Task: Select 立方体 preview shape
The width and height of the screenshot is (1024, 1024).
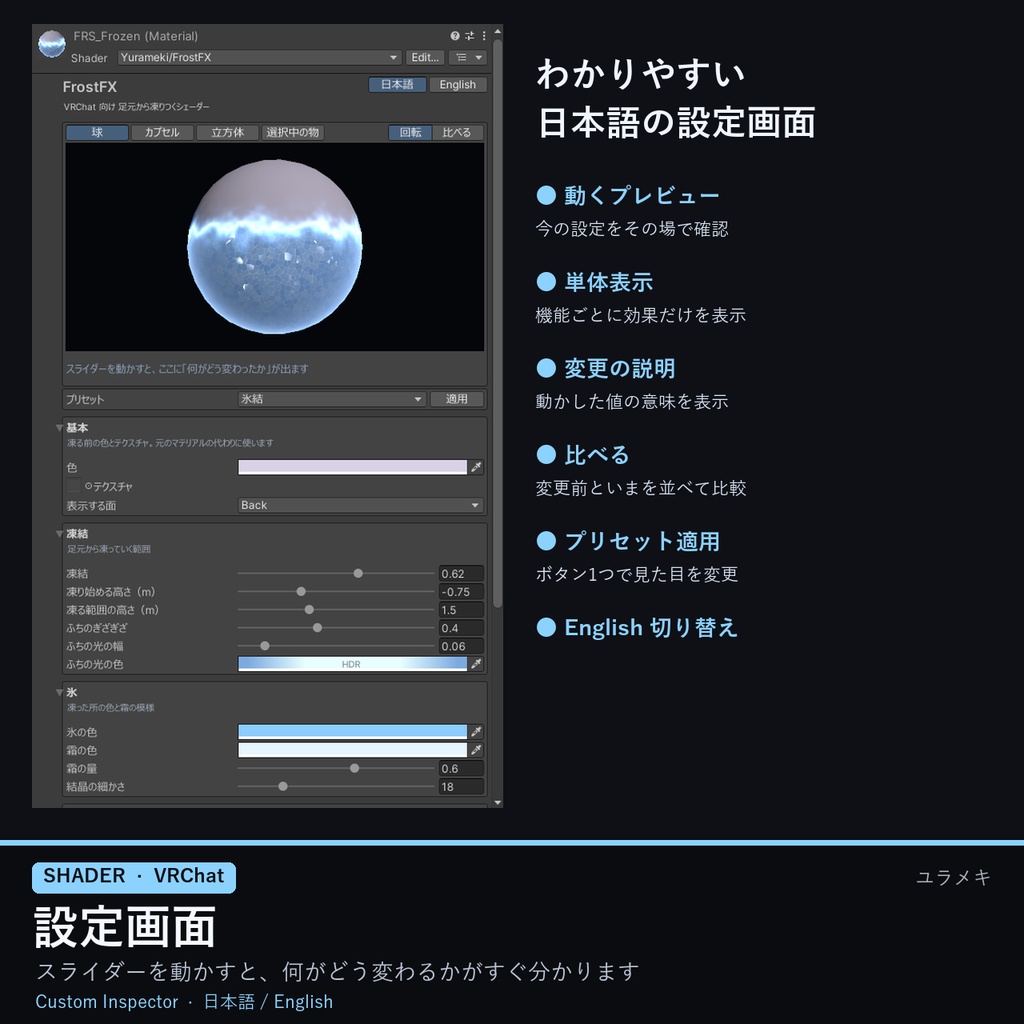Action: pyautogui.click(x=227, y=133)
